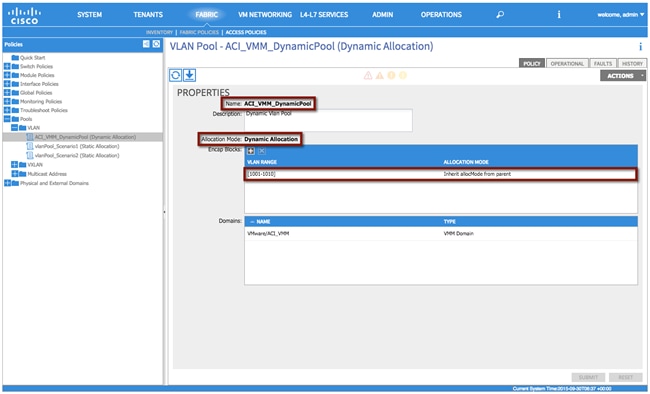Click the 'VMM Domain' type cell
This screenshot has width=650, height=394.
pyautogui.click(x=458, y=233)
